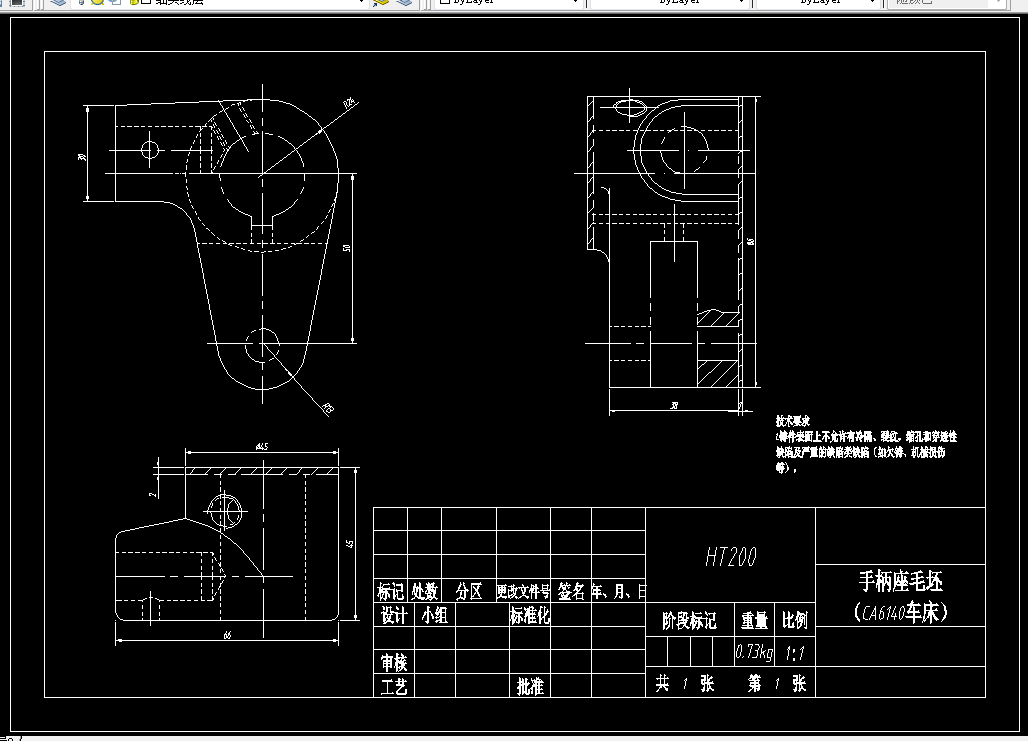Click the 处数 cell in the title block
The width and height of the screenshot is (1028, 741).
click(x=425, y=591)
